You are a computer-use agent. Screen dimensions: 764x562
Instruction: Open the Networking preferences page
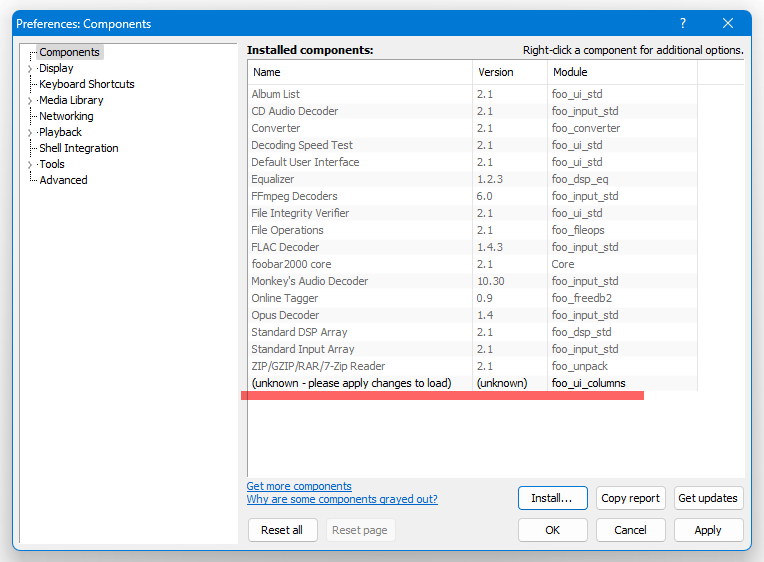(66, 116)
